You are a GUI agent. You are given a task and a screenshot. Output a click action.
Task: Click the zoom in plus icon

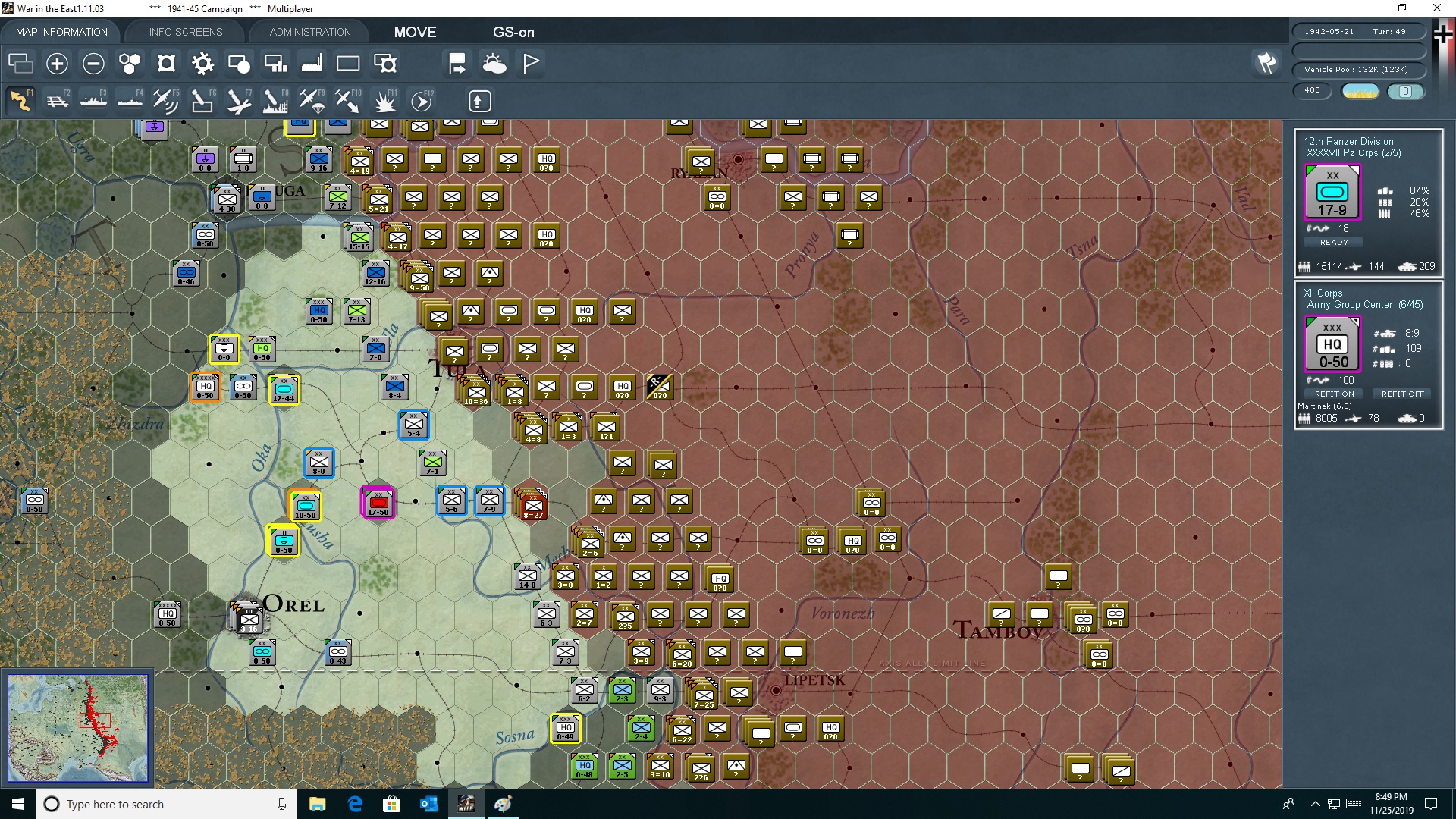[x=57, y=64]
